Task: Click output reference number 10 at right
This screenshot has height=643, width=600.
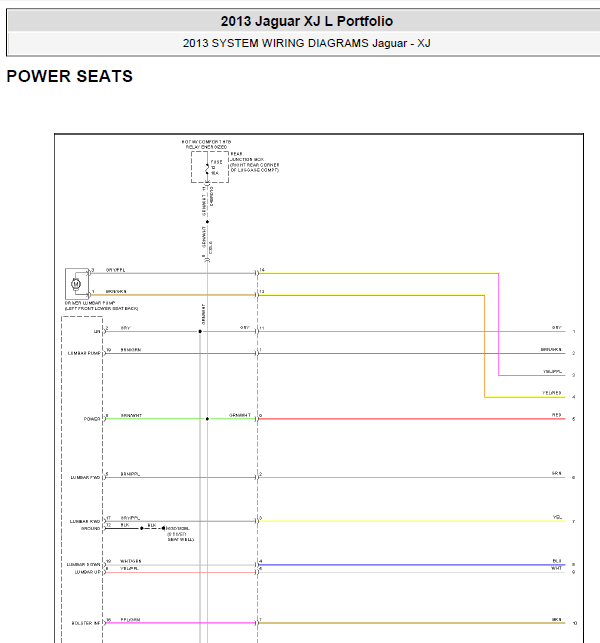Action: pyautogui.click(x=575, y=623)
